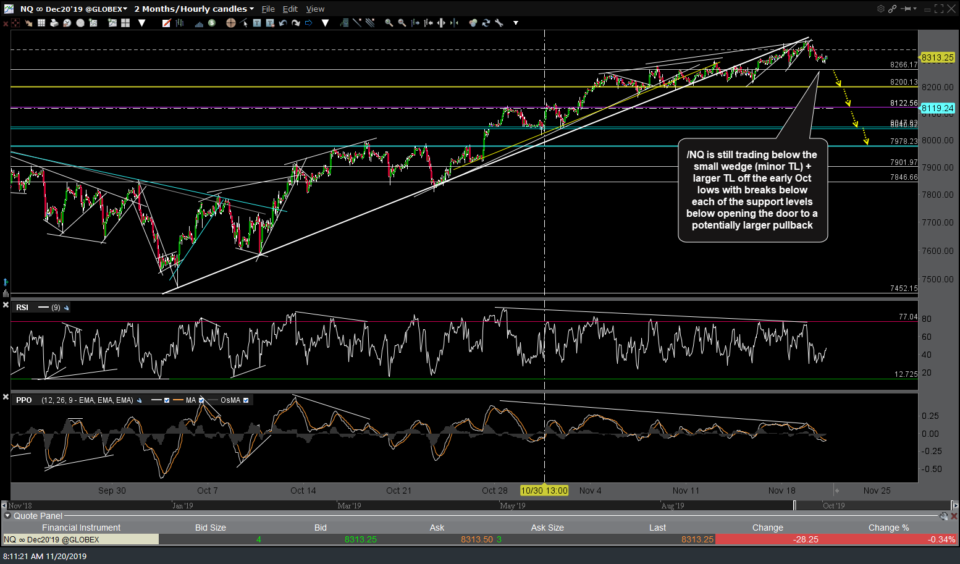960x564 pixels.
Task: Click the refresh arrows toolbar icon
Action: coord(486,23)
